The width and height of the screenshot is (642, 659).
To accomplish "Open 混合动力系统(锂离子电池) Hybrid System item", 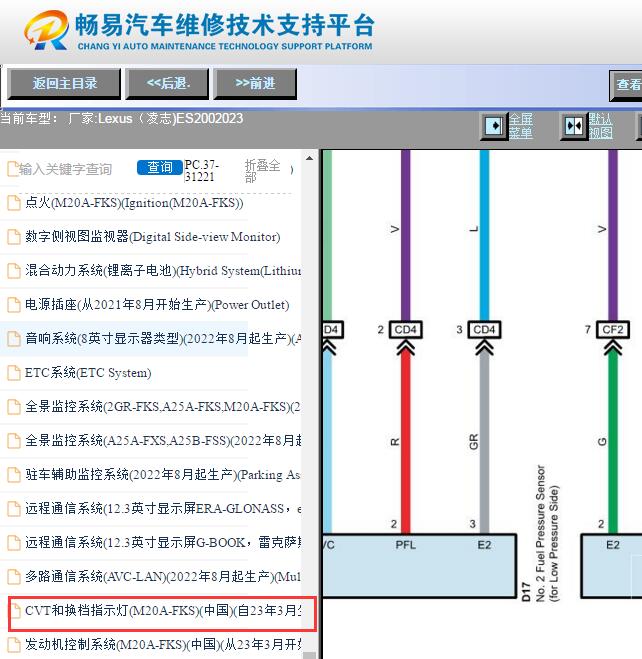I will click(x=163, y=271).
